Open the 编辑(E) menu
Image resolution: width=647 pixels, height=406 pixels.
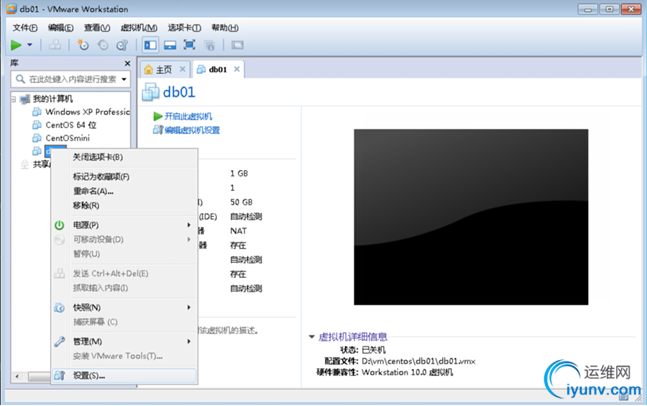point(61,28)
